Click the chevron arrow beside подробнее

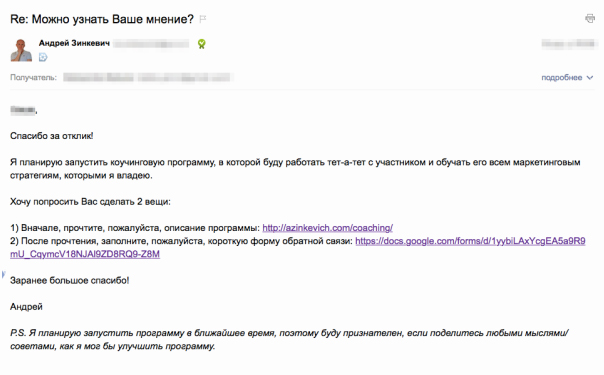(x=590, y=78)
